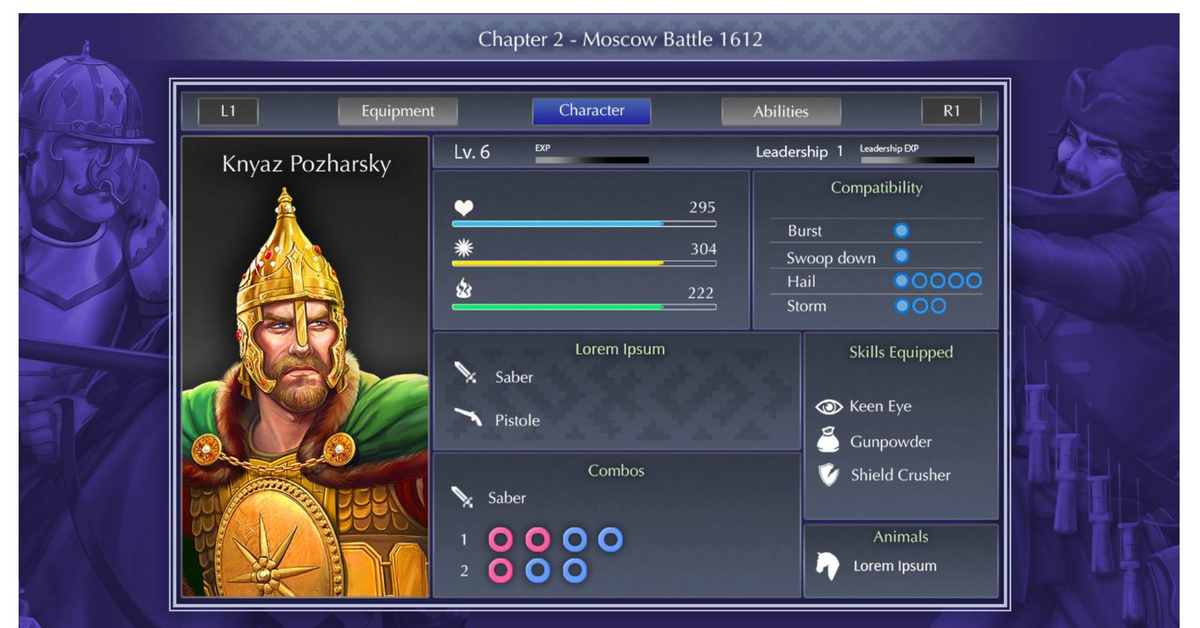Click the horse icon under Animals
The image size is (1200, 628).
tap(827, 566)
